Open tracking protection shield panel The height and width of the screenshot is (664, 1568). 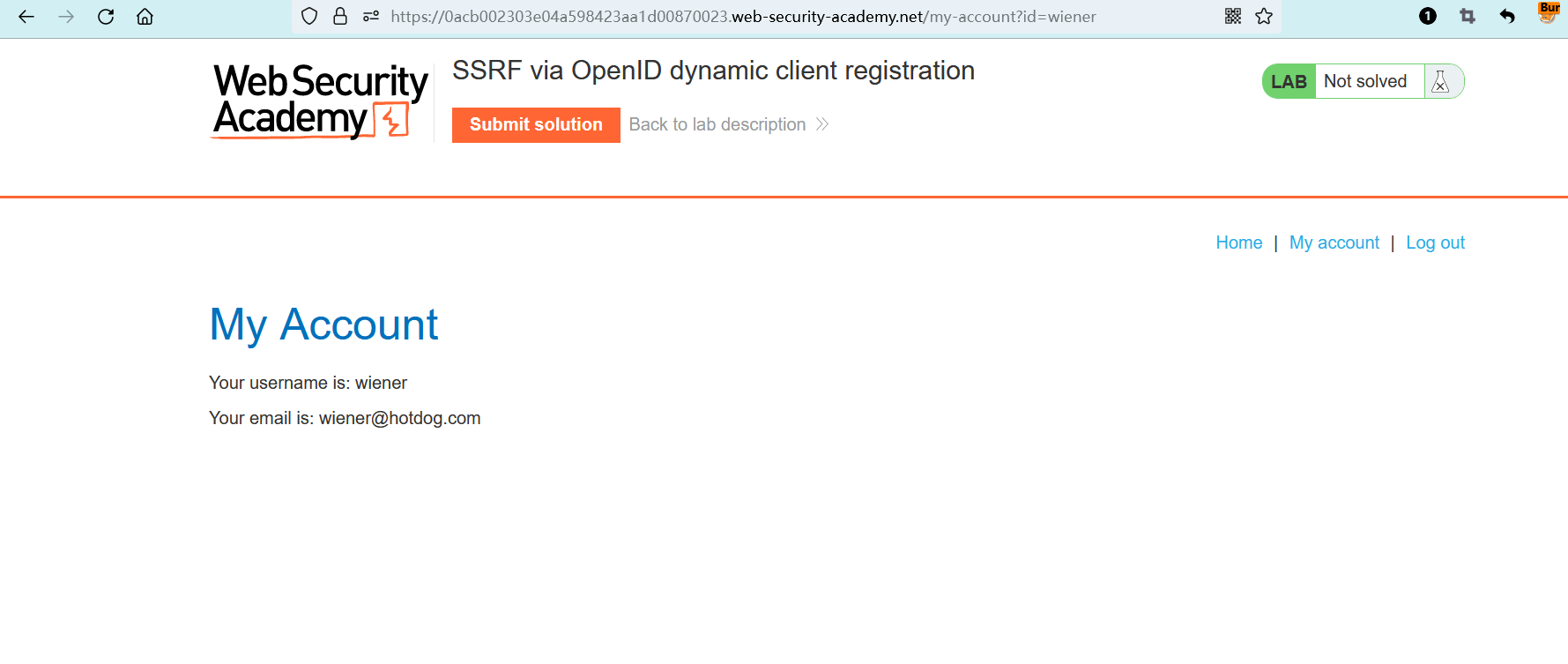click(x=309, y=17)
